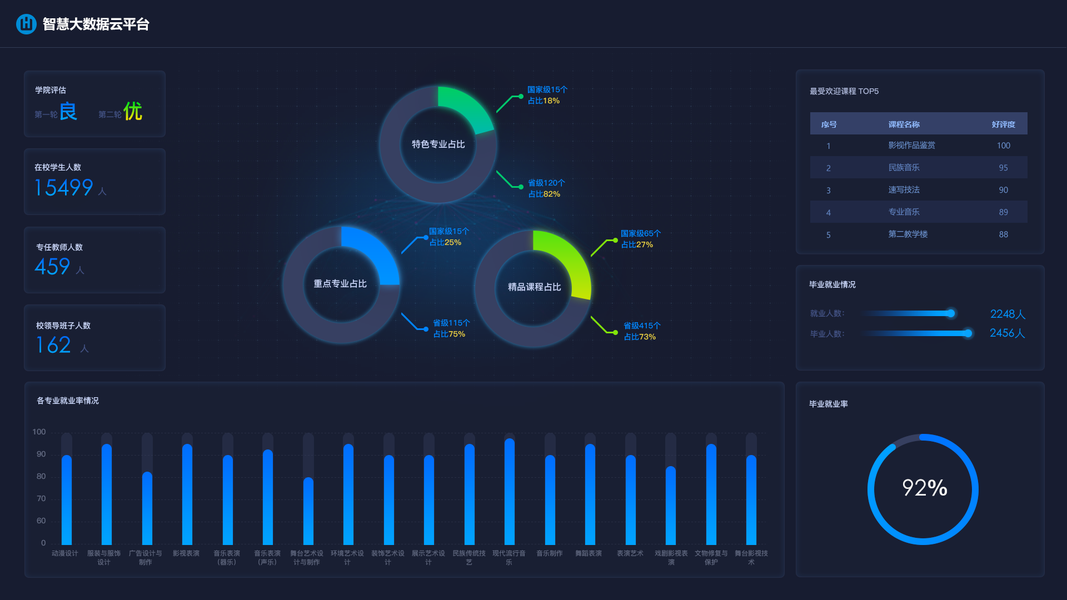Click the rating value 89
Viewport: 1067px width, 600px height.
coord(1003,212)
